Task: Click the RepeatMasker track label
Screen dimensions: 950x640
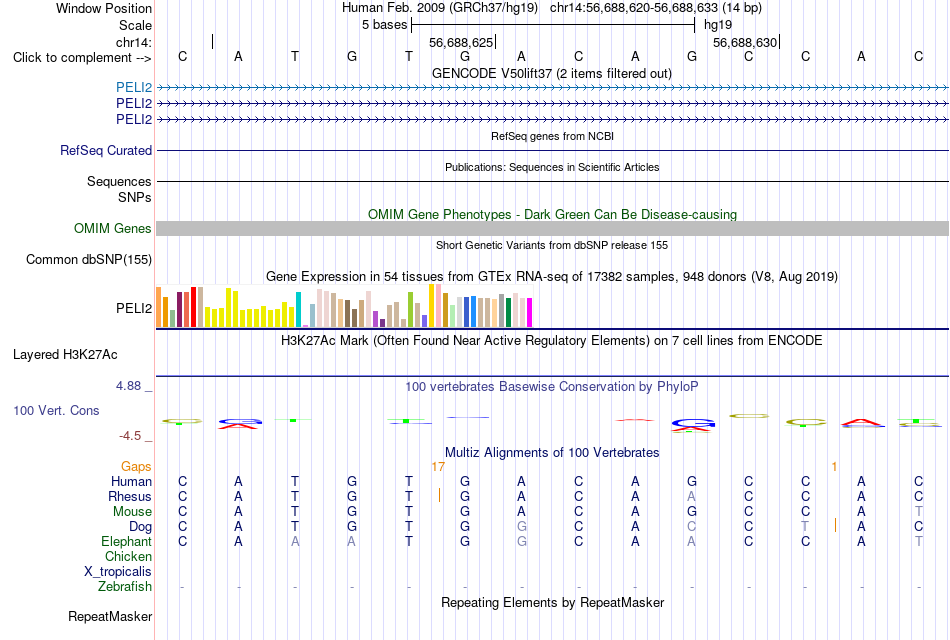Action: coord(110,616)
